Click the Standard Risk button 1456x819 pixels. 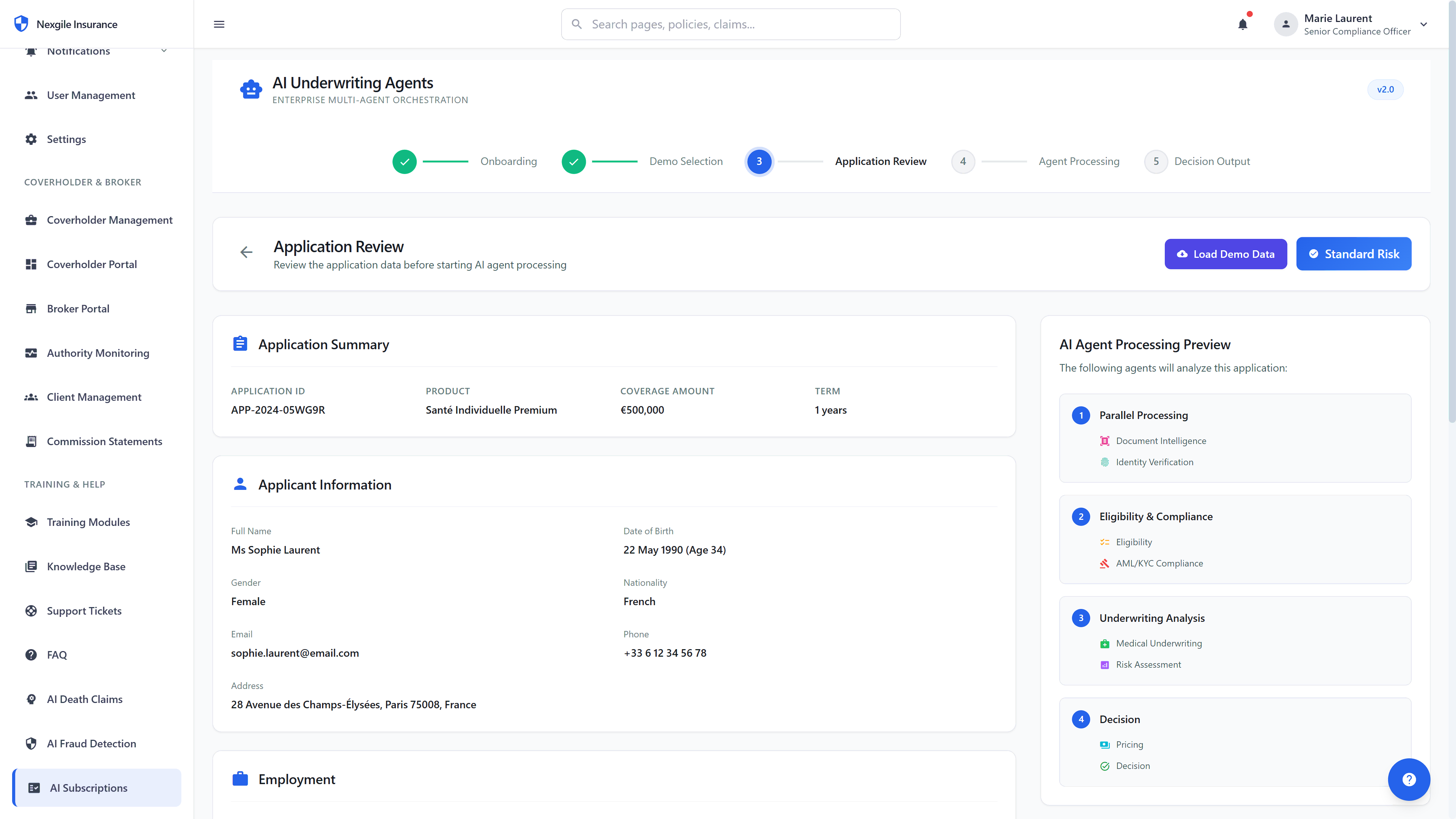point(1354,254)
